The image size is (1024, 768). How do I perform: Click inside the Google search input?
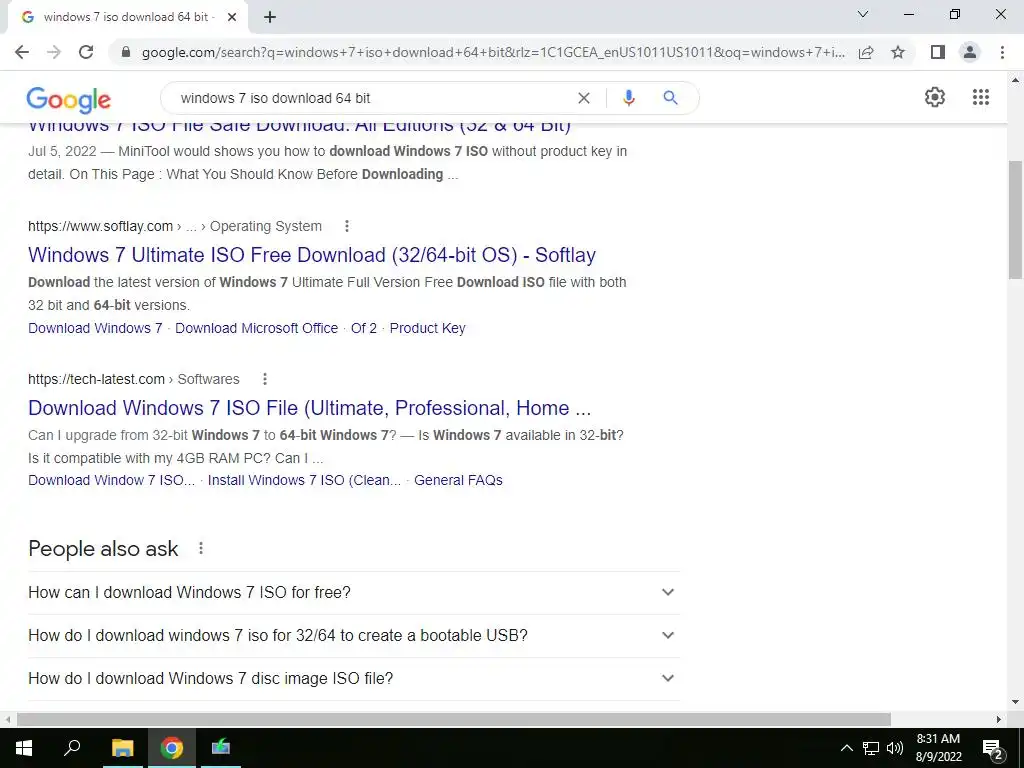tap(372, 98)
